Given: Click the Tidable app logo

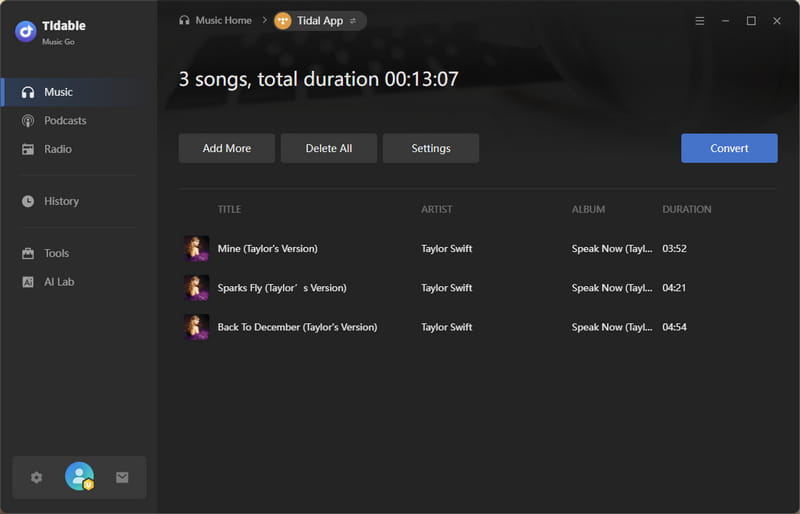Looking at the screenshot, I should pyautogui.click(x=26, y=32).
